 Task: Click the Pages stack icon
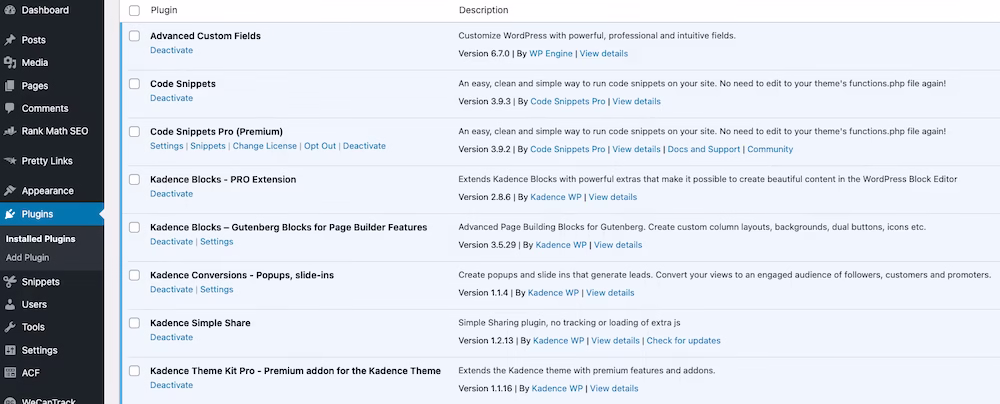pos(10,86)
